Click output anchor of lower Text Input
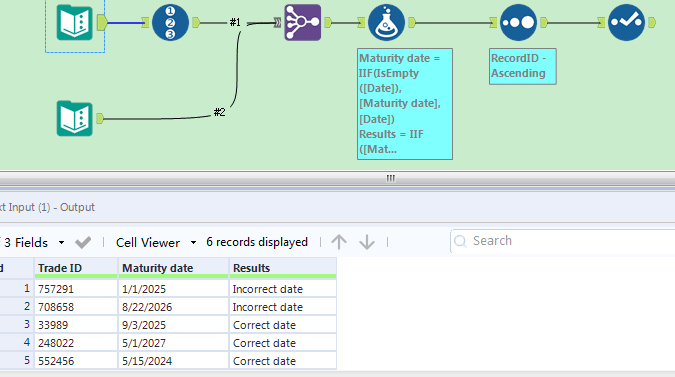This screenshot has height=377, width=675. pyautogui.click(x=100, y=118)
